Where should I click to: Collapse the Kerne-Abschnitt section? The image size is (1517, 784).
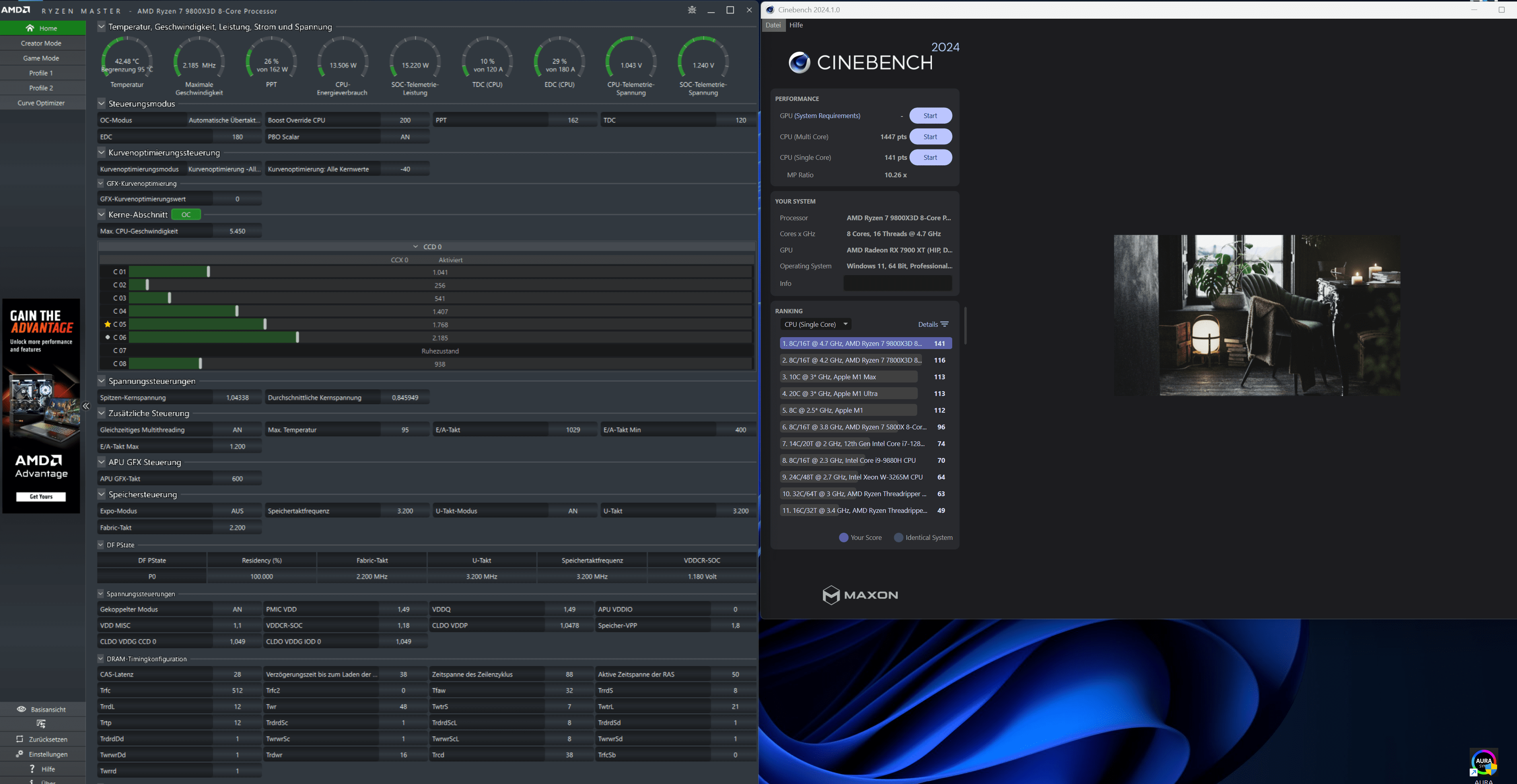(101, 214)
